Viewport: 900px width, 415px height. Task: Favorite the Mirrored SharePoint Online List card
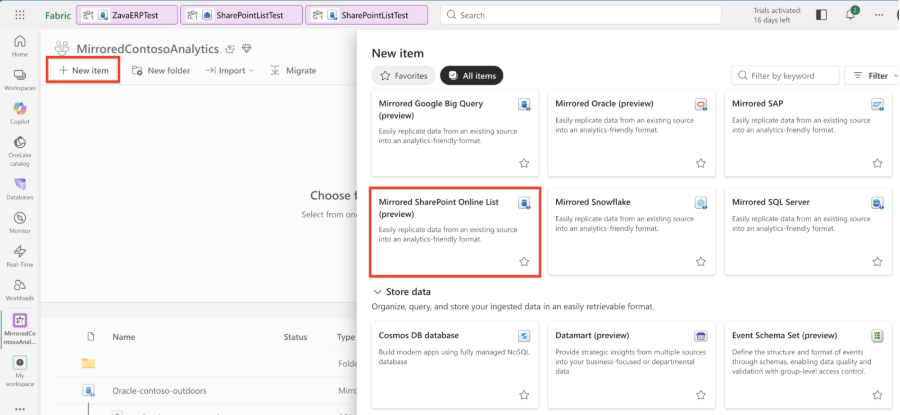[x=524, y=262]
